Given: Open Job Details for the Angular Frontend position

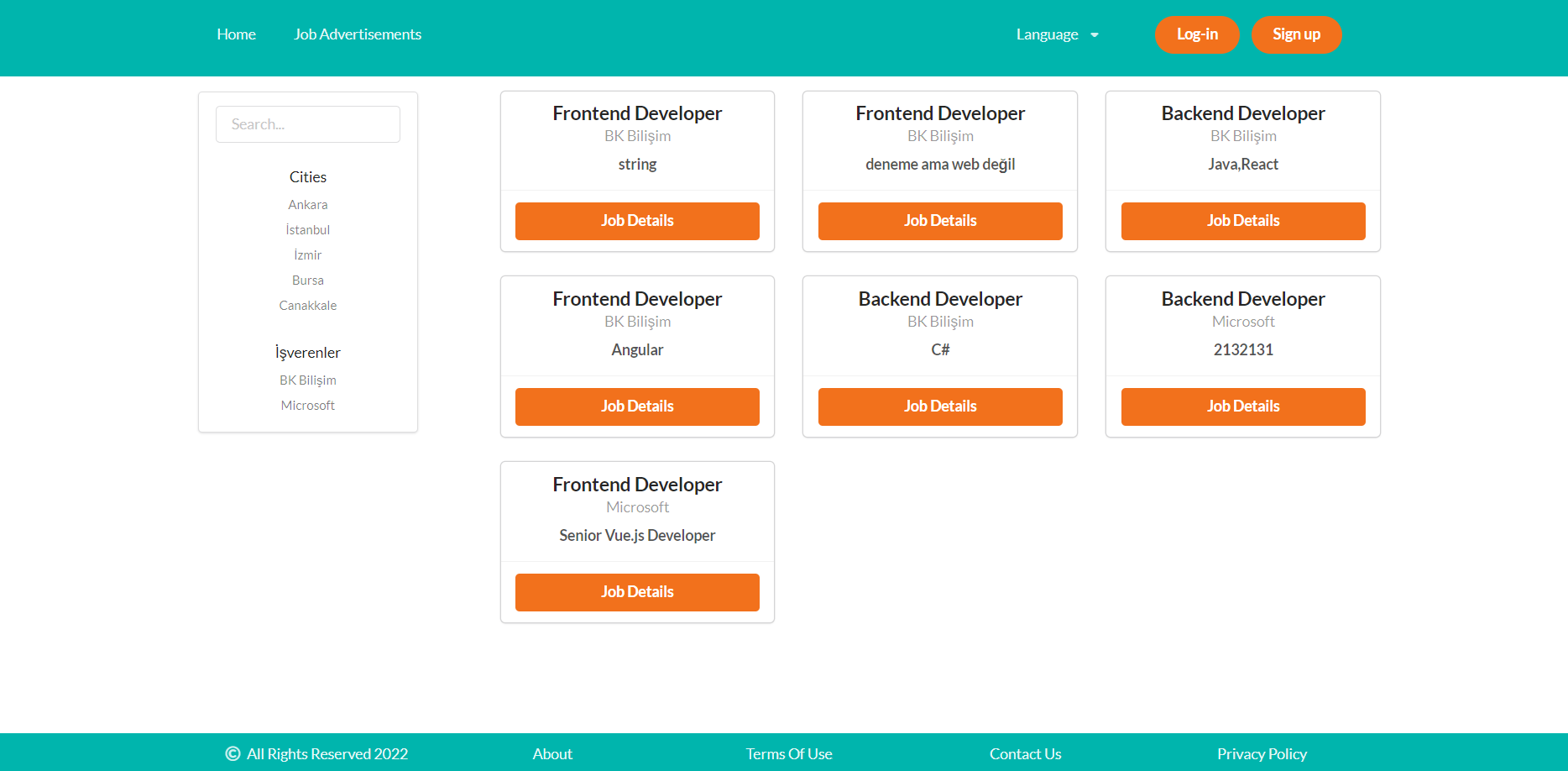Looking at the screenshot, I should (x=637, y=406).
